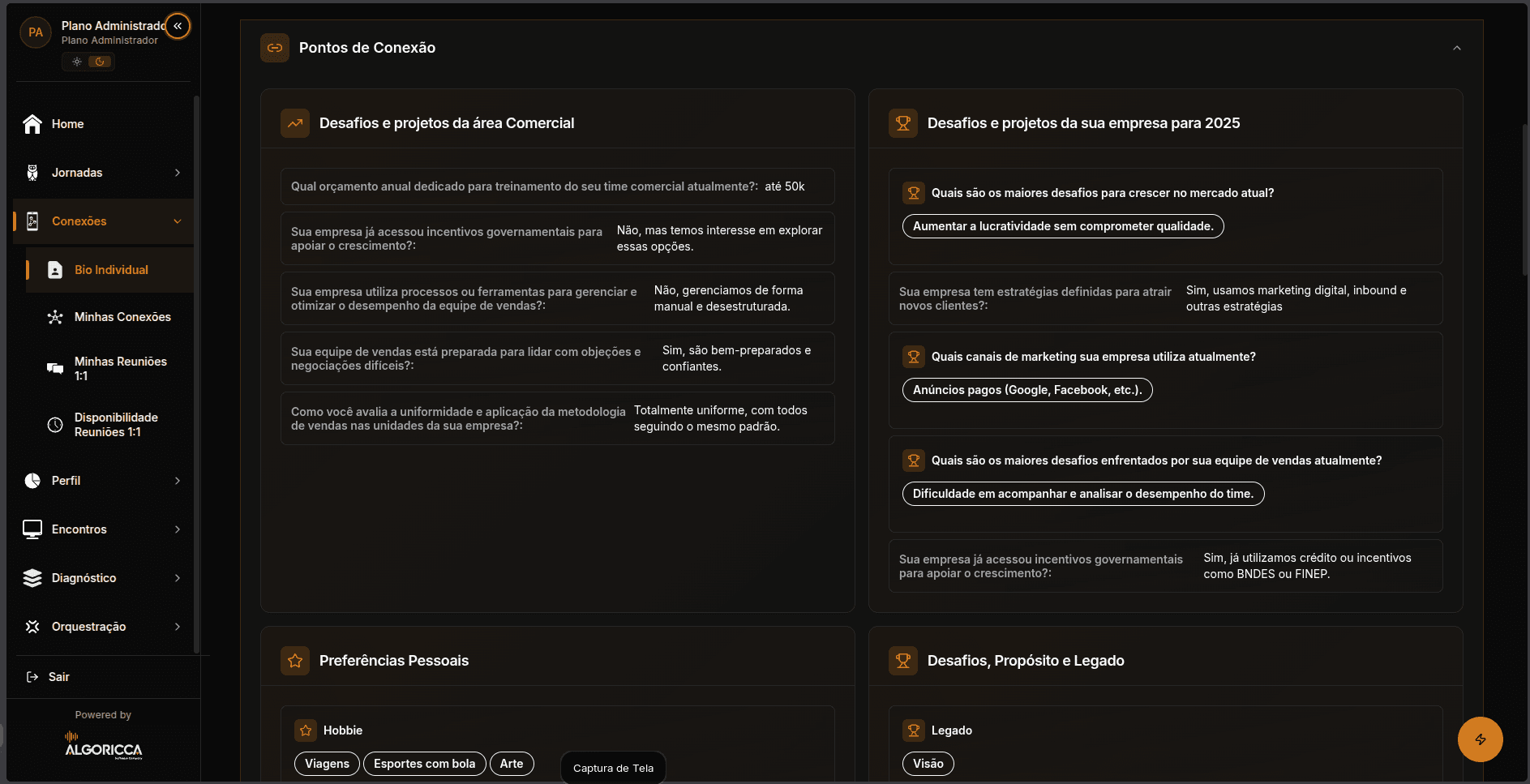1530x784 pixels.
Task: Click the Diagnóstico layers icon
Action: coord(32,578)
